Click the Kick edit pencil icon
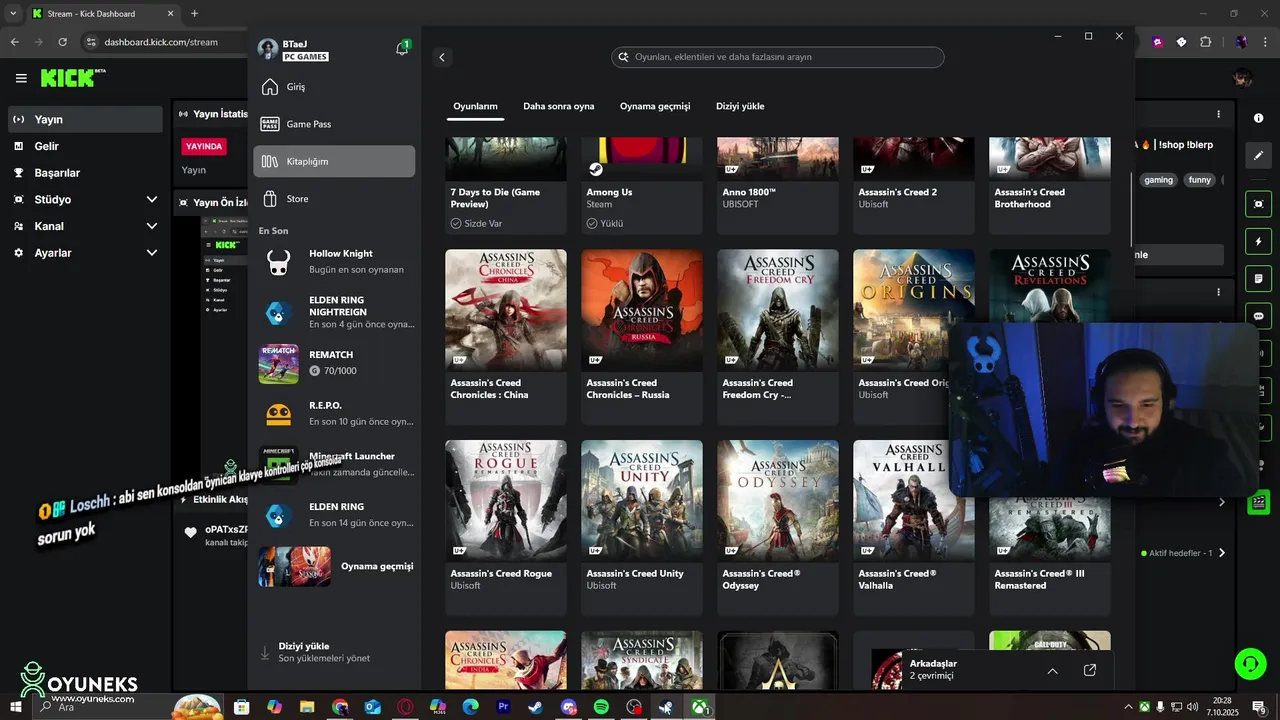This screenshot has height=720, width=1280. [1258, 155]
